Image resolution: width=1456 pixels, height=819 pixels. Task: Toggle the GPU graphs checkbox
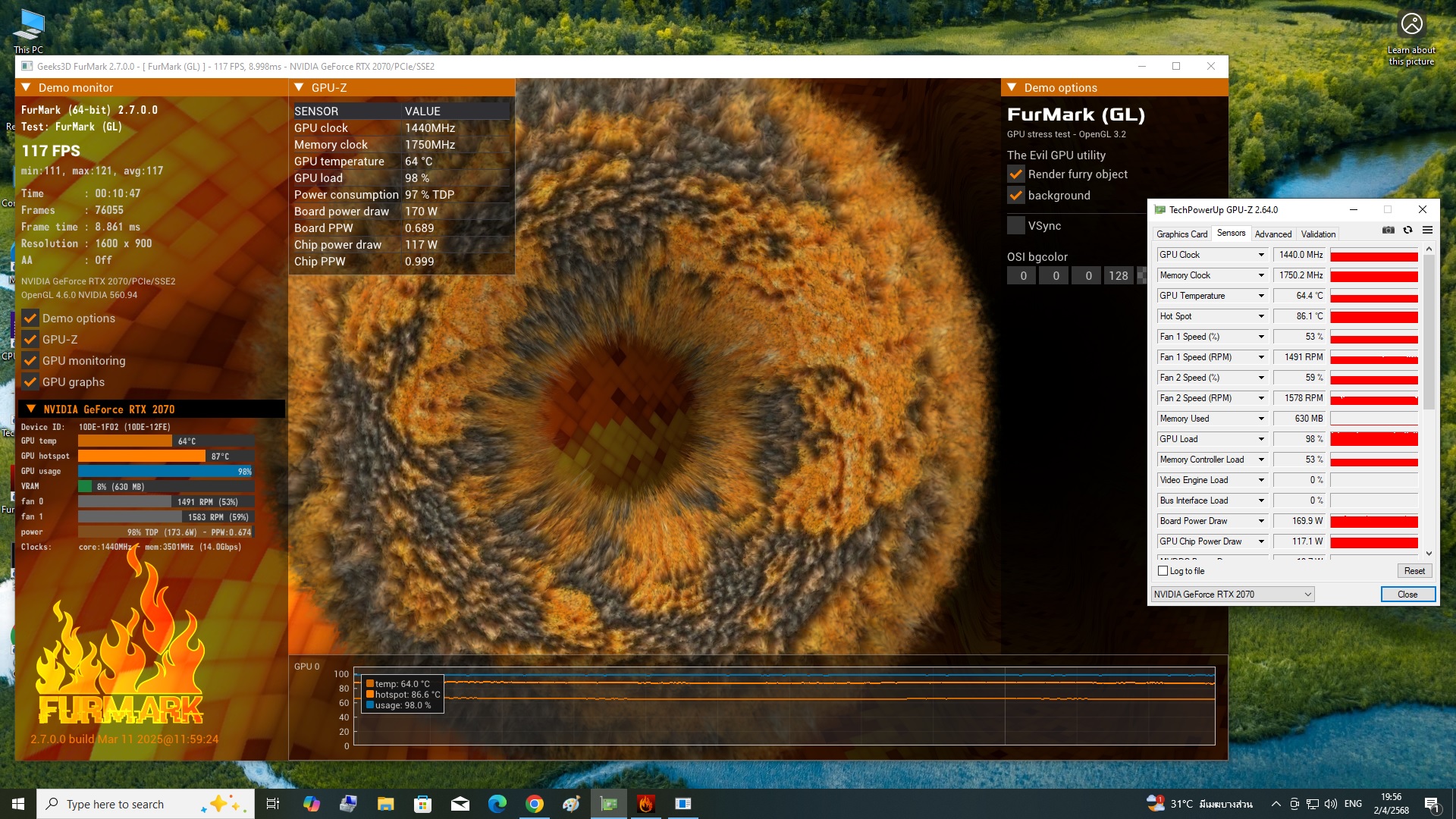(30, 382)
